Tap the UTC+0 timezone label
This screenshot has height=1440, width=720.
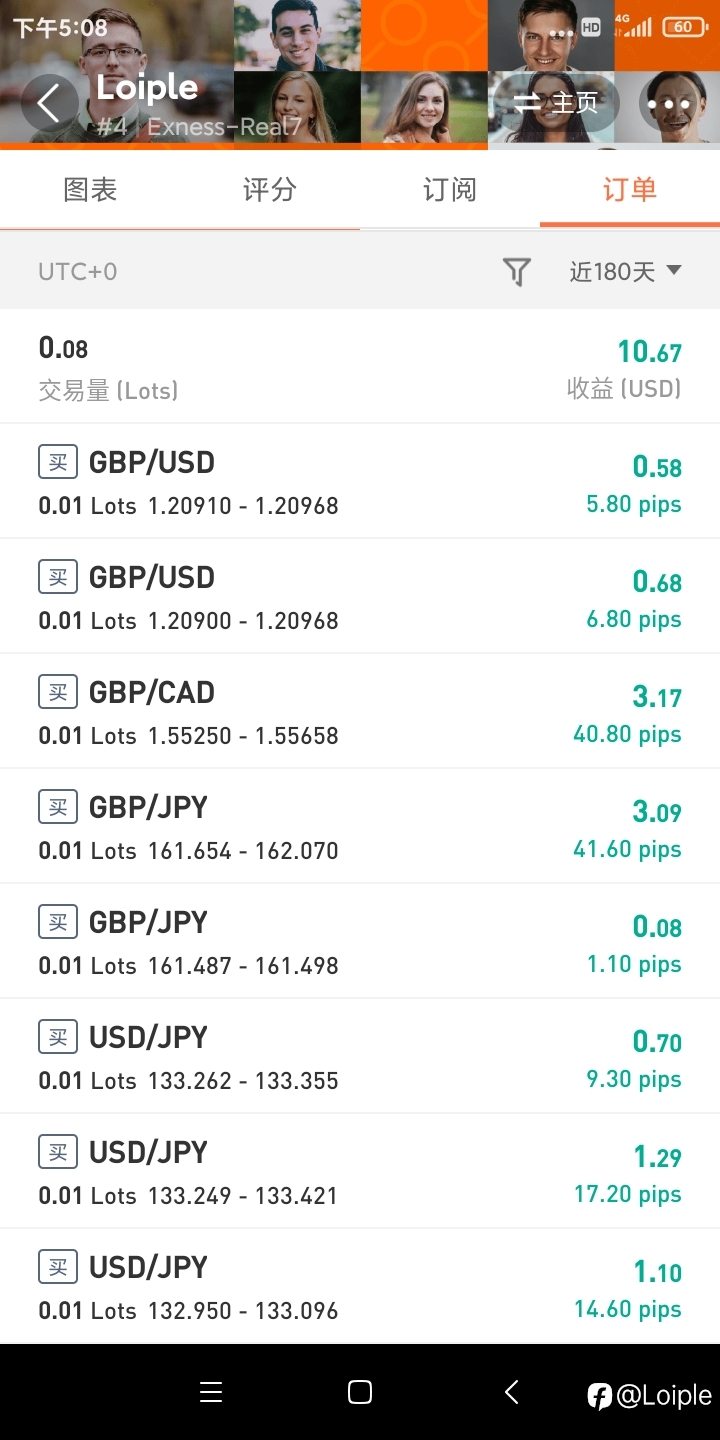coord(78,271)
